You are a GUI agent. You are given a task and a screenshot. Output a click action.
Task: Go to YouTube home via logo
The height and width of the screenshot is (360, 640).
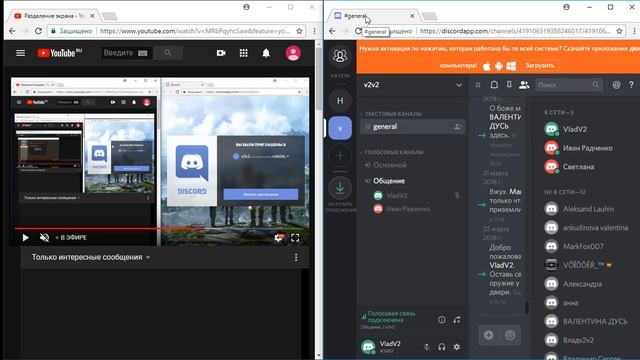click(x=60, y=53)
